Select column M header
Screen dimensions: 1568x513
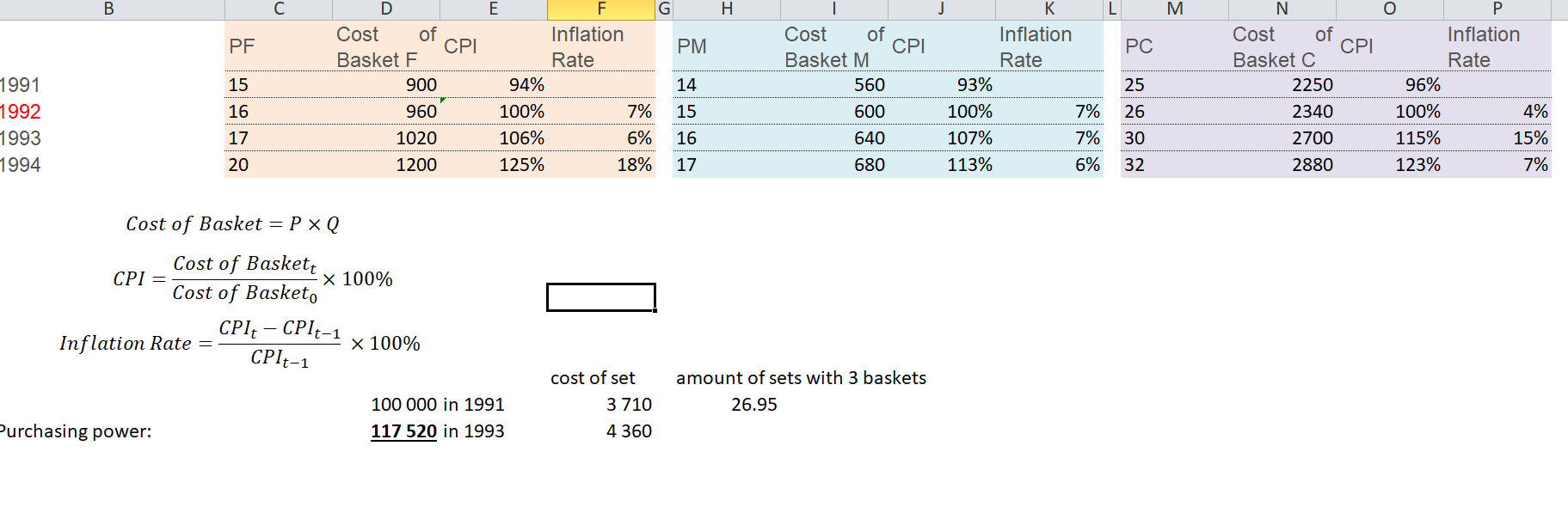click(x=1175, y=9)
